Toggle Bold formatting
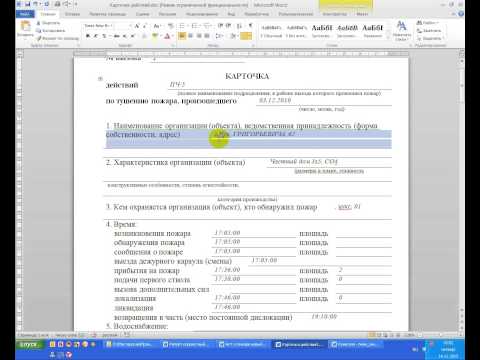Viewport: 480px width, 360px height. tap(88, 36)
